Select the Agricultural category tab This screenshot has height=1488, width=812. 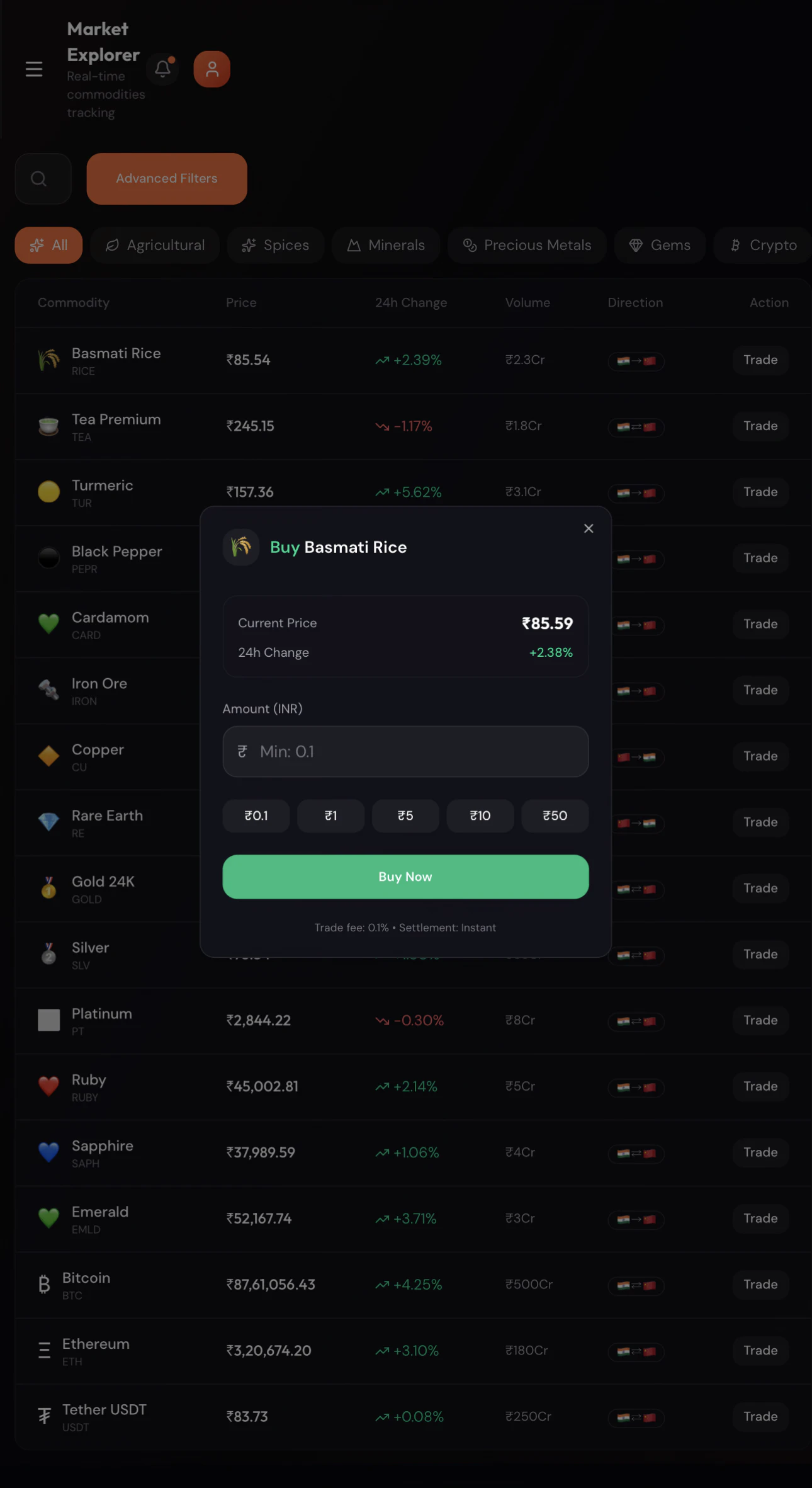pyautogui.click(x=155, y=245)
